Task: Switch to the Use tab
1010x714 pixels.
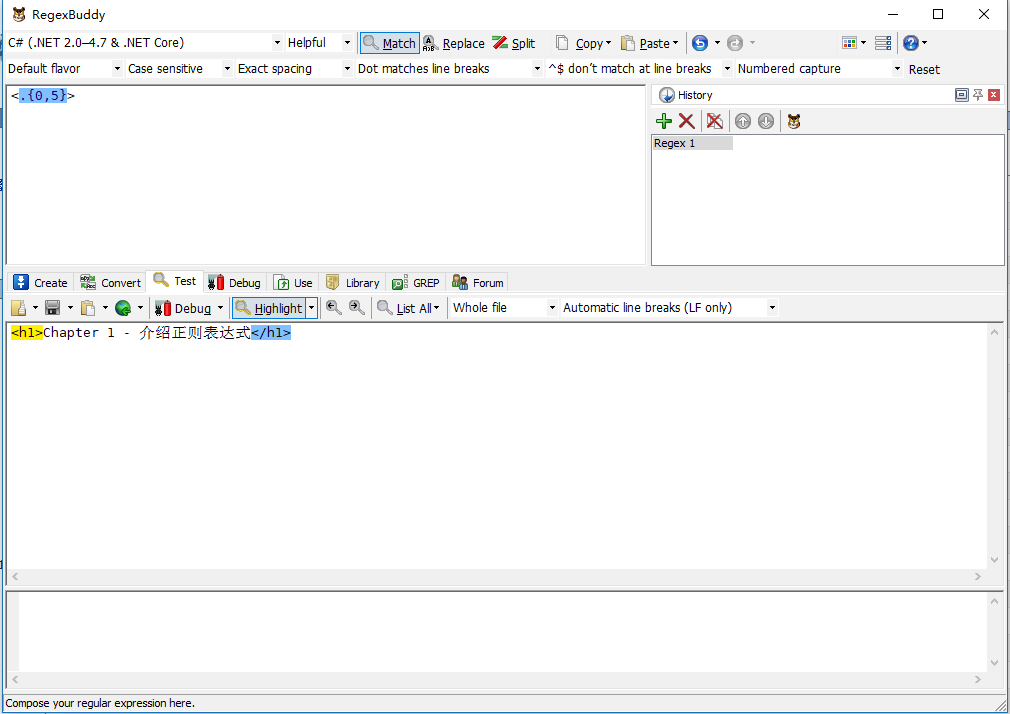Action: coord(293,282)
